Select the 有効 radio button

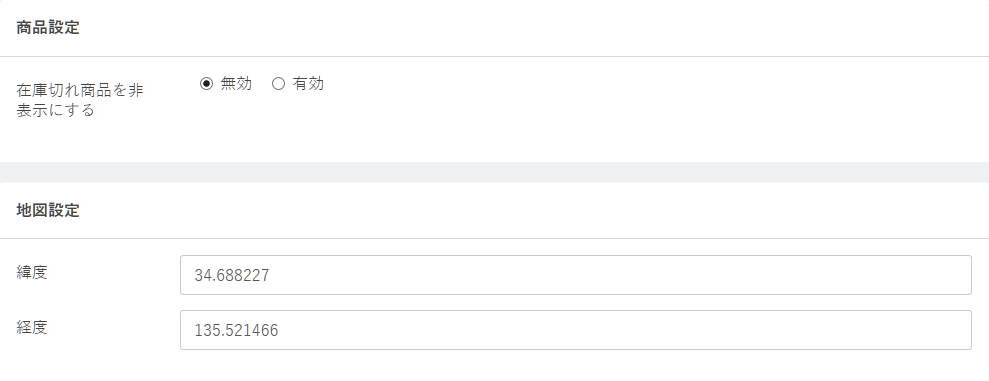coord(278,83)
